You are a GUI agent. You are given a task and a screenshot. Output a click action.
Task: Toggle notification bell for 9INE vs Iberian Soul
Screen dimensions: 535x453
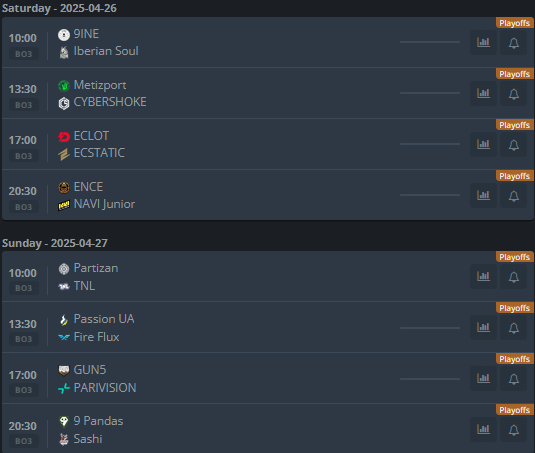coord(514,42)
